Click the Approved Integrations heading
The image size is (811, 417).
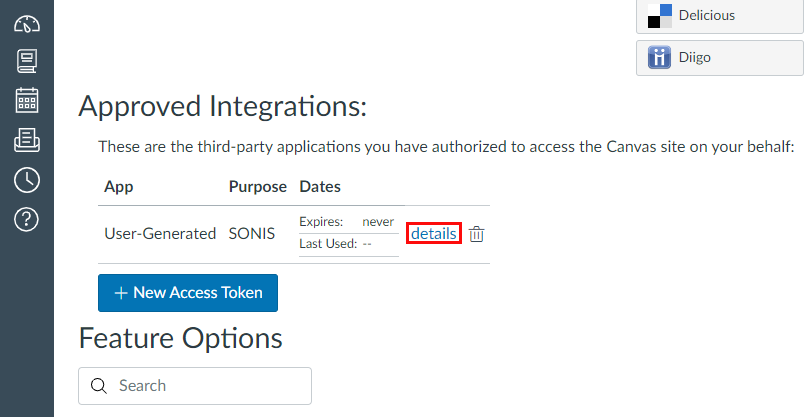tap(223, 106)
